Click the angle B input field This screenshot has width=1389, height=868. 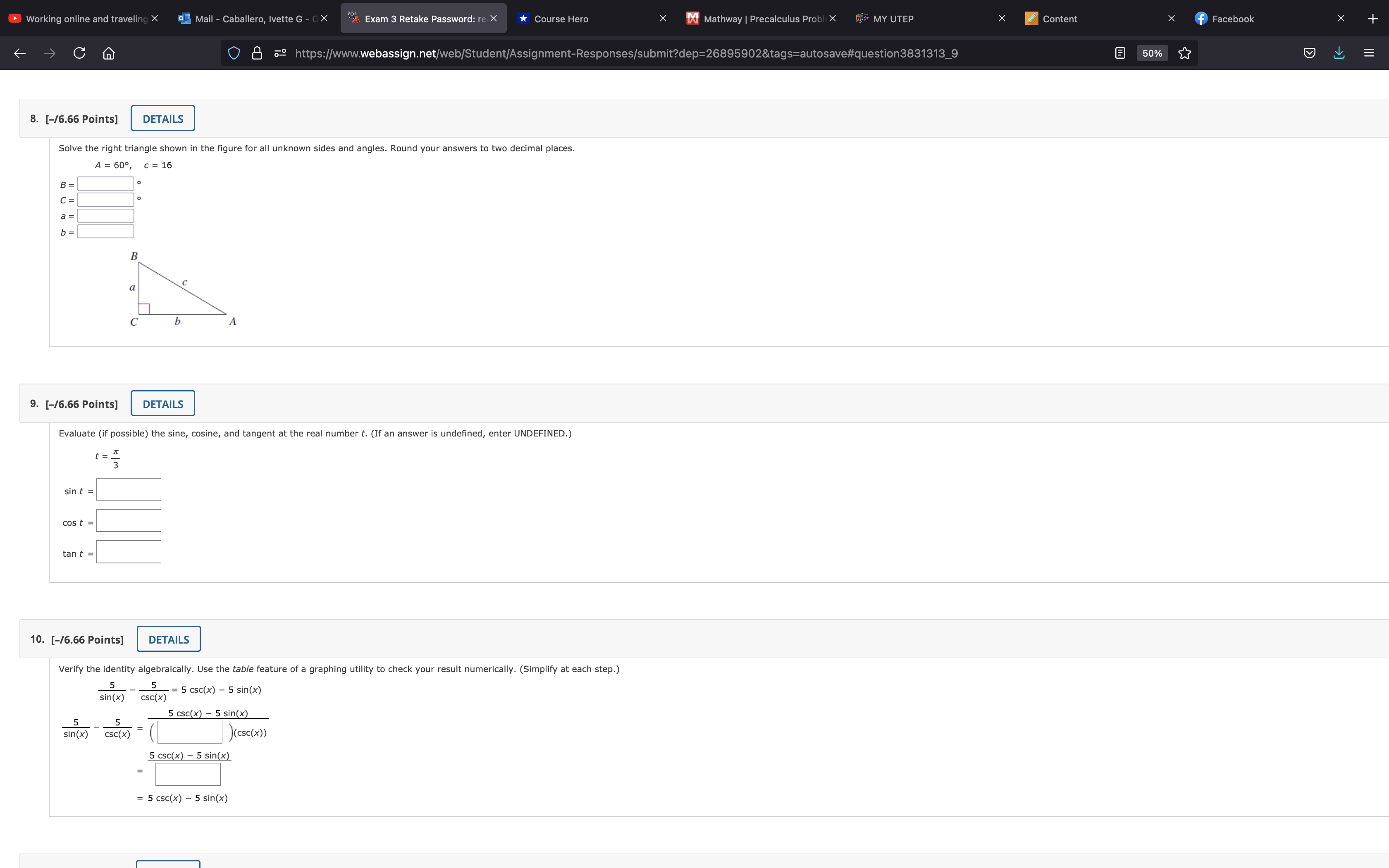(x=105, y=184)
